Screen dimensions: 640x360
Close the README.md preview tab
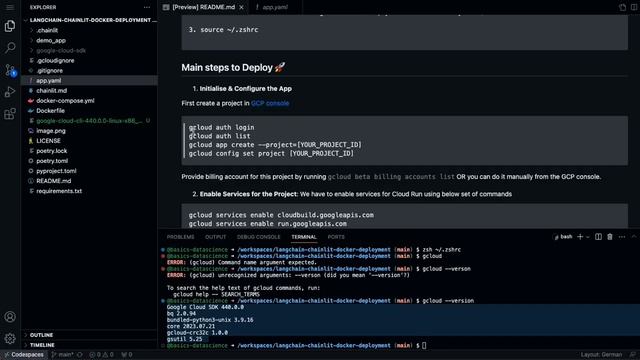(x=242, y=7)
